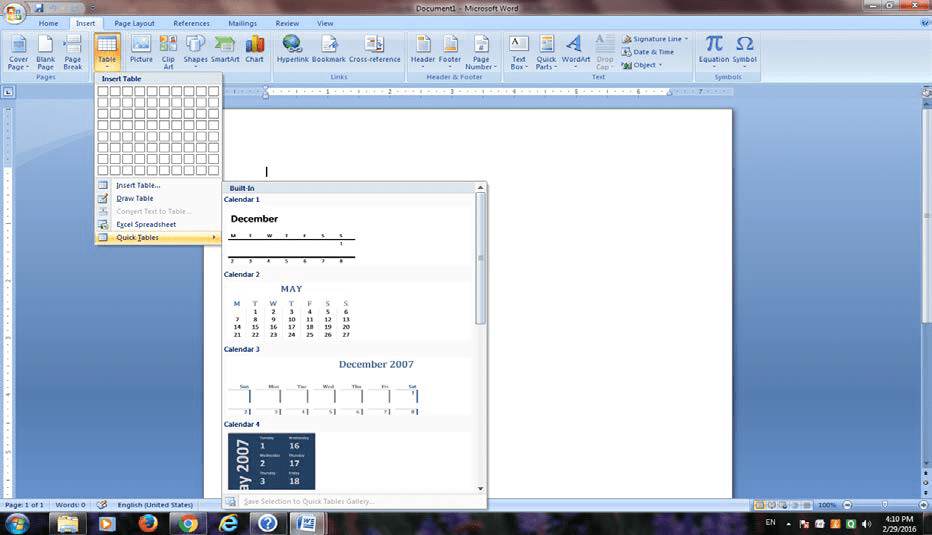932x535 pixels.
Task: Click Words: 0 status indicator
Action: [70, 505]
